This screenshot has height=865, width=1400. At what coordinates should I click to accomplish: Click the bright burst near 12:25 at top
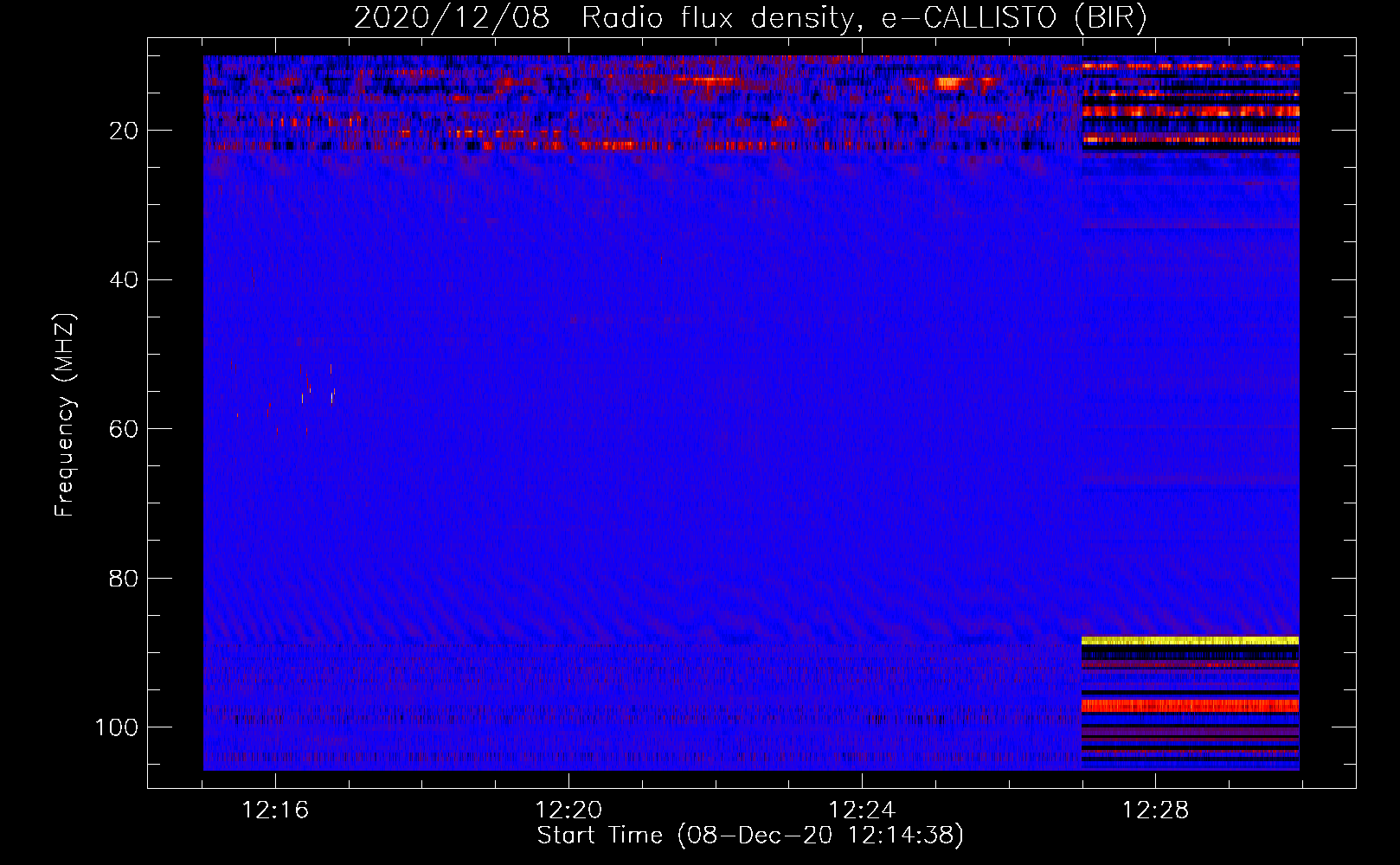[x=949, y=83]
